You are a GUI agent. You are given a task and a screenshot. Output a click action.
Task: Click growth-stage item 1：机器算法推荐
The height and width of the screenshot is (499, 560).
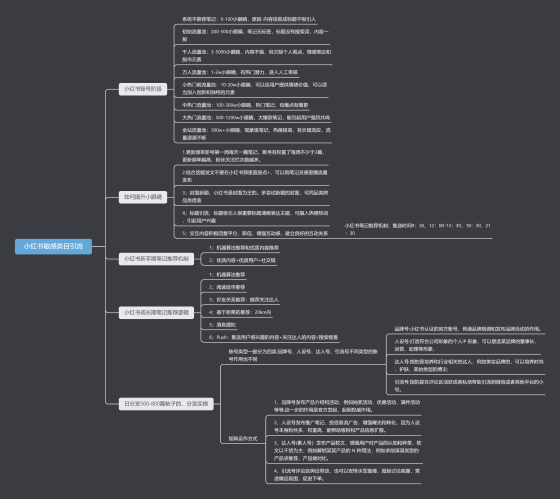[x=227, y=275]
